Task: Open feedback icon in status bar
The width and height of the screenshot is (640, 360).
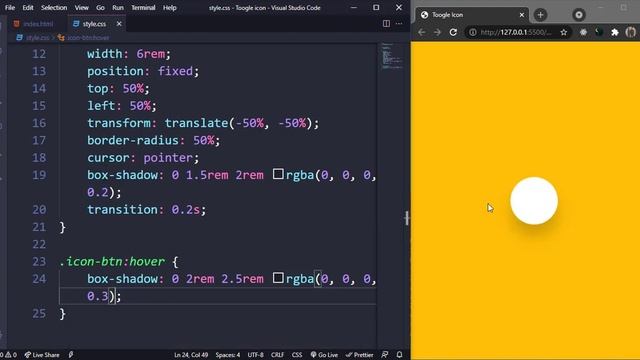Action: tap(384, 355)
